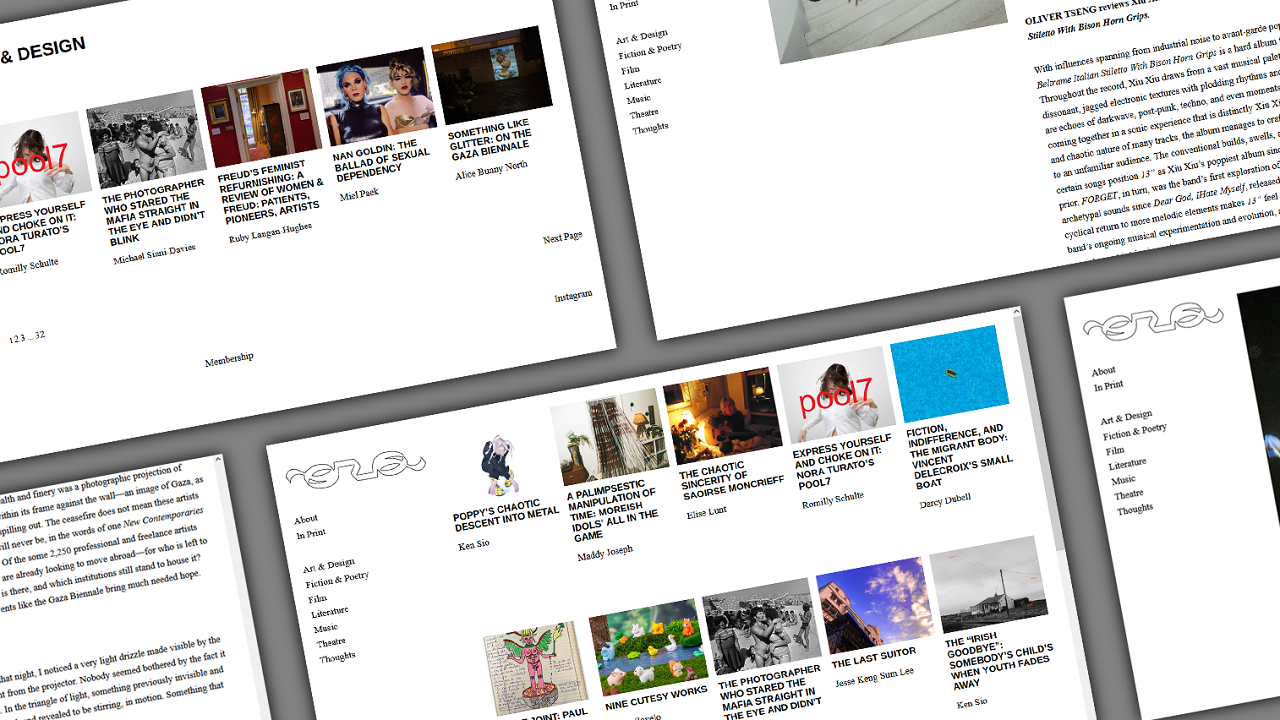This screenshot has width=1280, height=720.
Task: Open the Irish Goodbye grey landscape thumbnail
Action: (x=989, y=585)
